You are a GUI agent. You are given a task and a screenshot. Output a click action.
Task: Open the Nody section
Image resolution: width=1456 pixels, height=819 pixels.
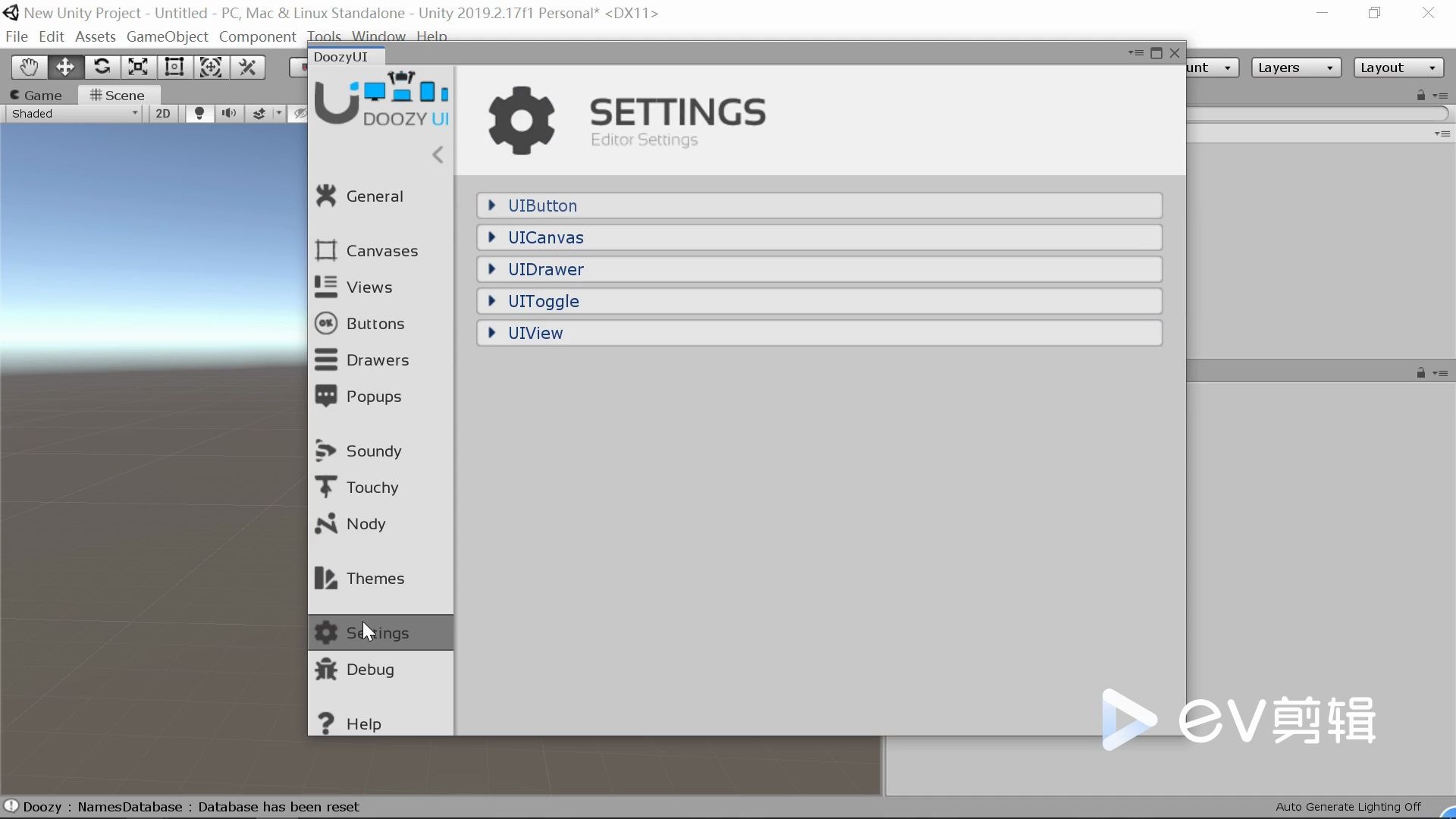pyautogui.click(x=381, y=524)
